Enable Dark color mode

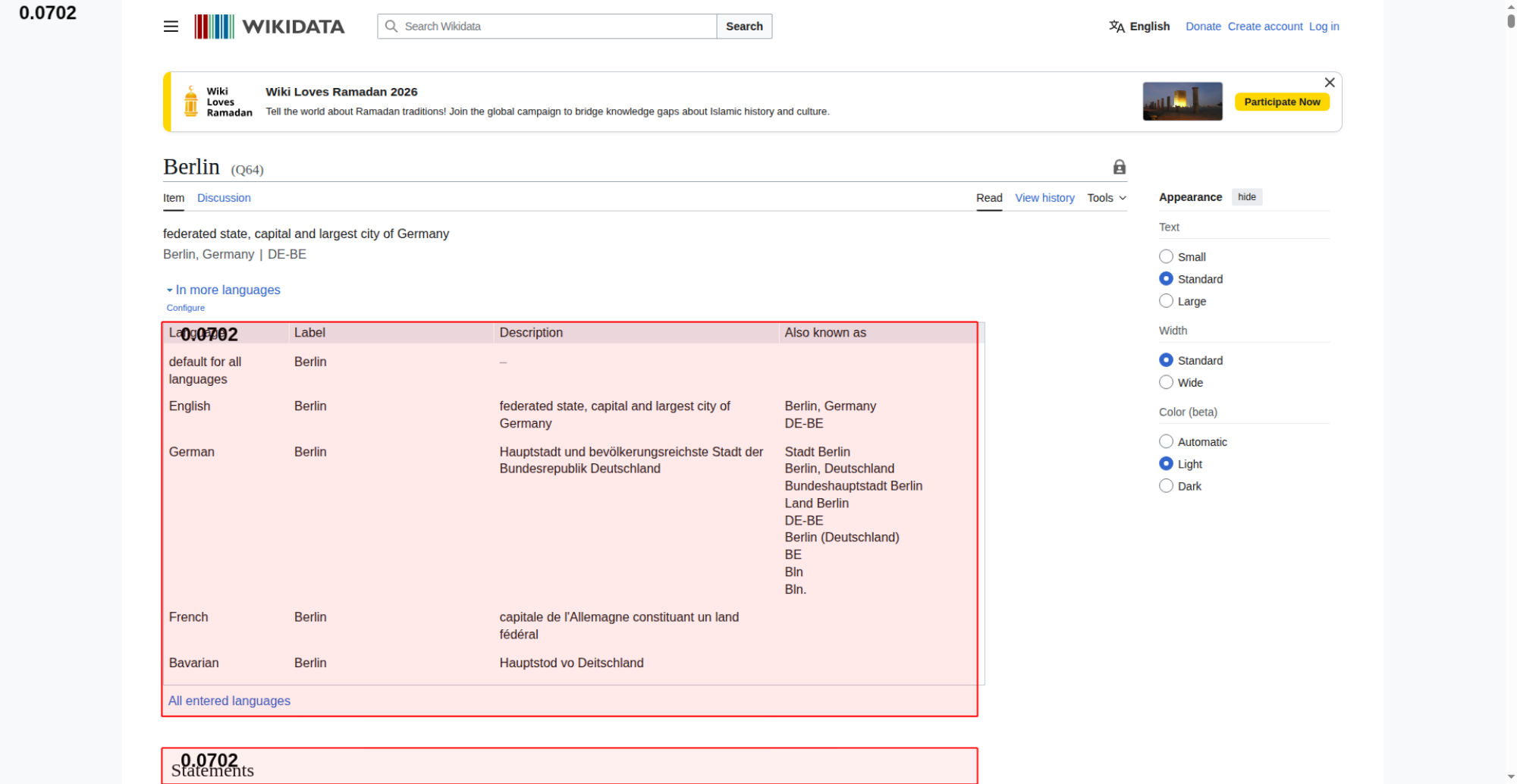click(1166, 486)
